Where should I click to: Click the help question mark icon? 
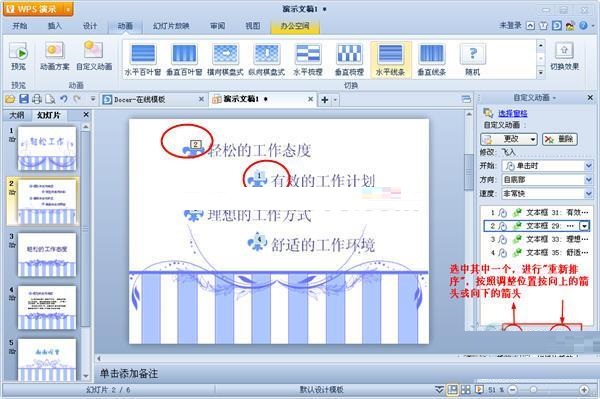(x=583, y=26)
